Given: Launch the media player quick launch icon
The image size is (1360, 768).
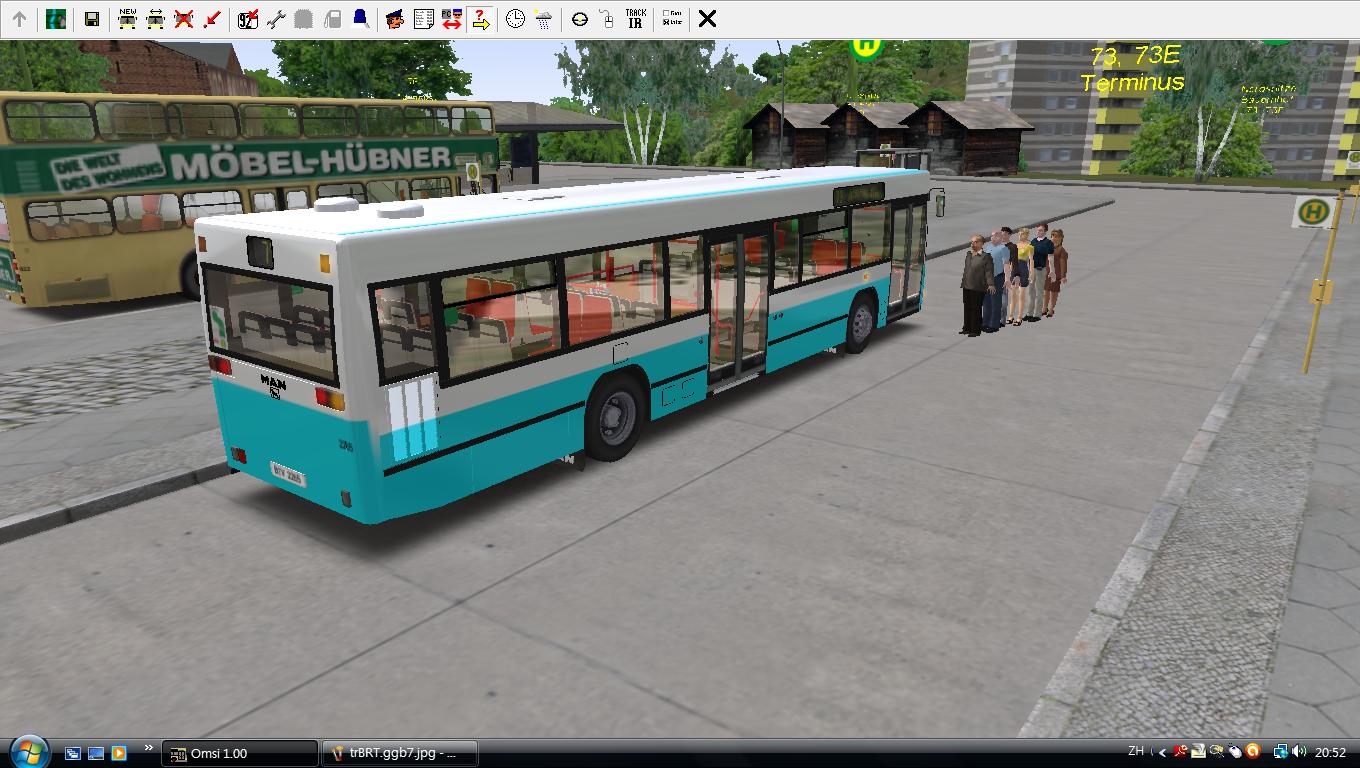Looking at the screenshot, I should pyautogui.click(x=119, y=753).
